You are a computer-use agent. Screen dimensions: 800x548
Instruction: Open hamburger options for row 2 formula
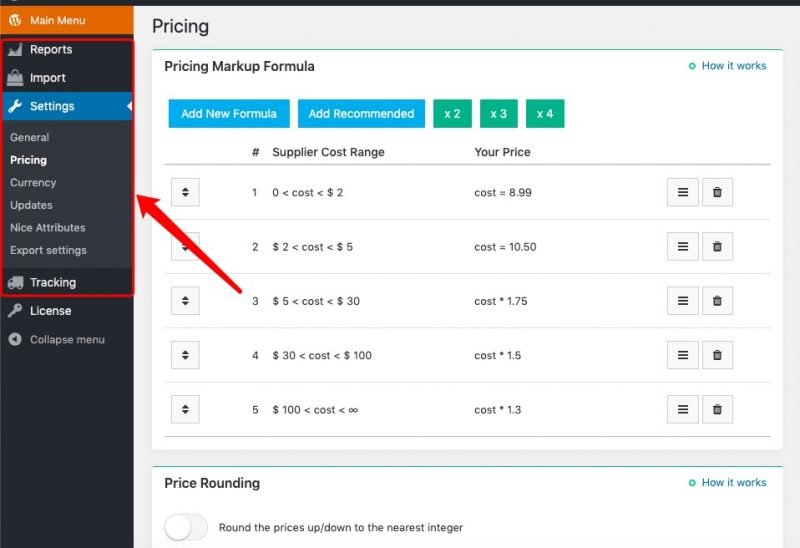(x=683, y=246)
